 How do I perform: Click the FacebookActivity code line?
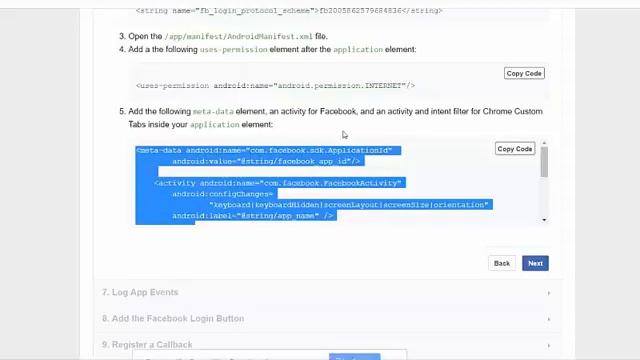[x=278, y=183]
